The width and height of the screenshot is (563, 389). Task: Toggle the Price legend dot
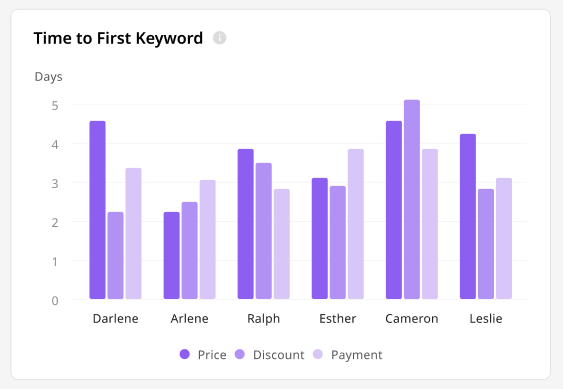[x=185, y=354]
